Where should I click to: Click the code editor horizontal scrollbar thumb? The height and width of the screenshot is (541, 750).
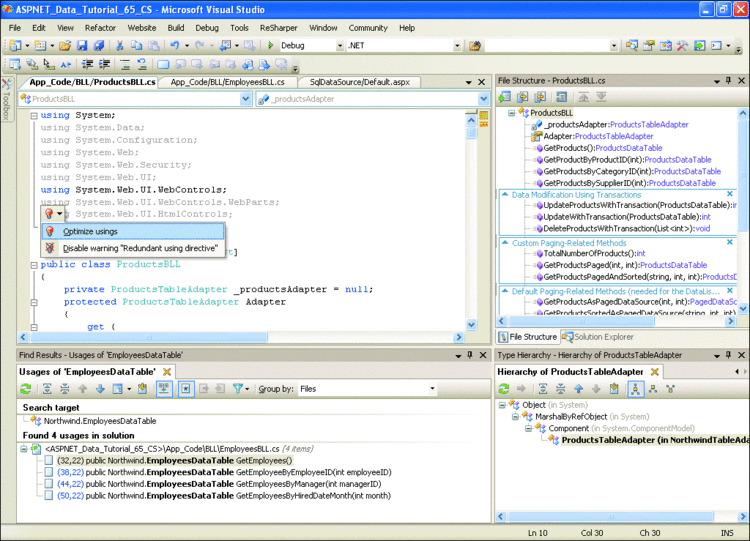[x=149, y=337]
